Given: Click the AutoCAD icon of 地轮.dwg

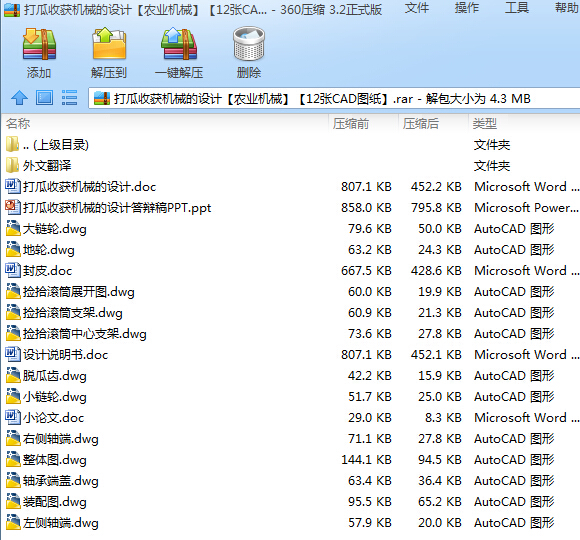Looking at the screenshot, I should coord(13,249).
